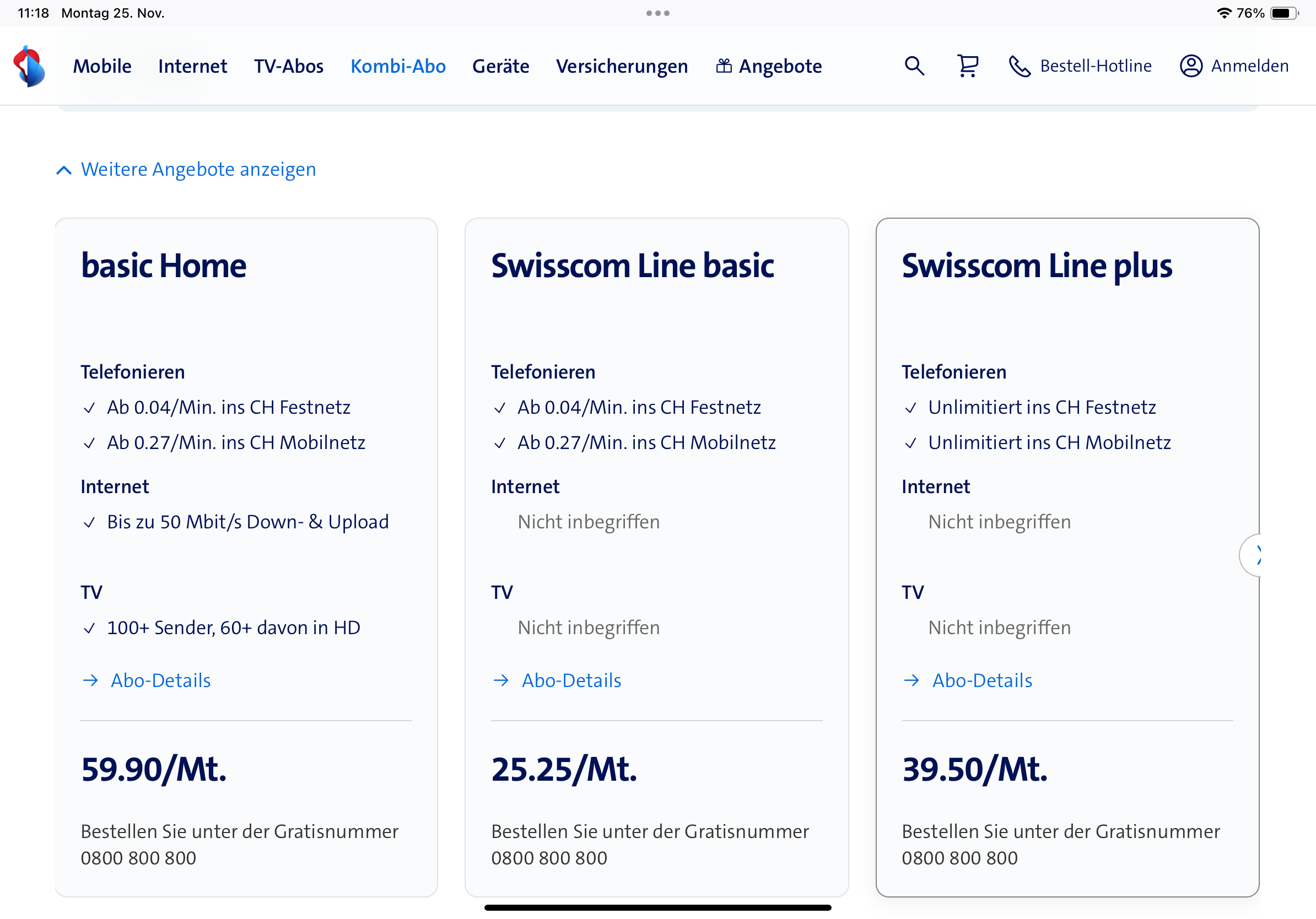Image resolution: width=1316 pixels, height=919 pixels.
Task: Open the Versicherungen menu item
Action: coord(621,66)
